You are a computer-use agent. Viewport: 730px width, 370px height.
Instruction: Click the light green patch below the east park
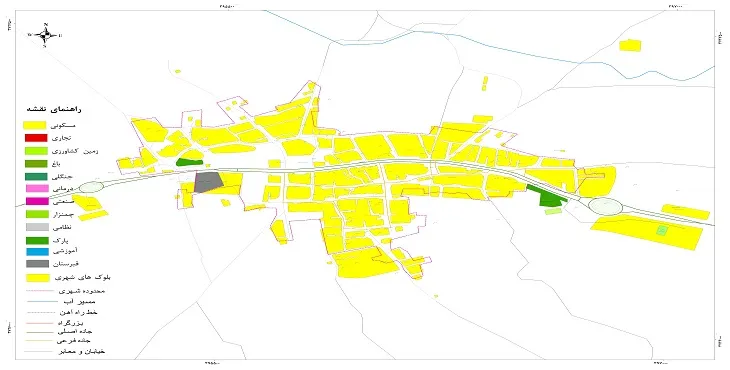coord(553,211)
